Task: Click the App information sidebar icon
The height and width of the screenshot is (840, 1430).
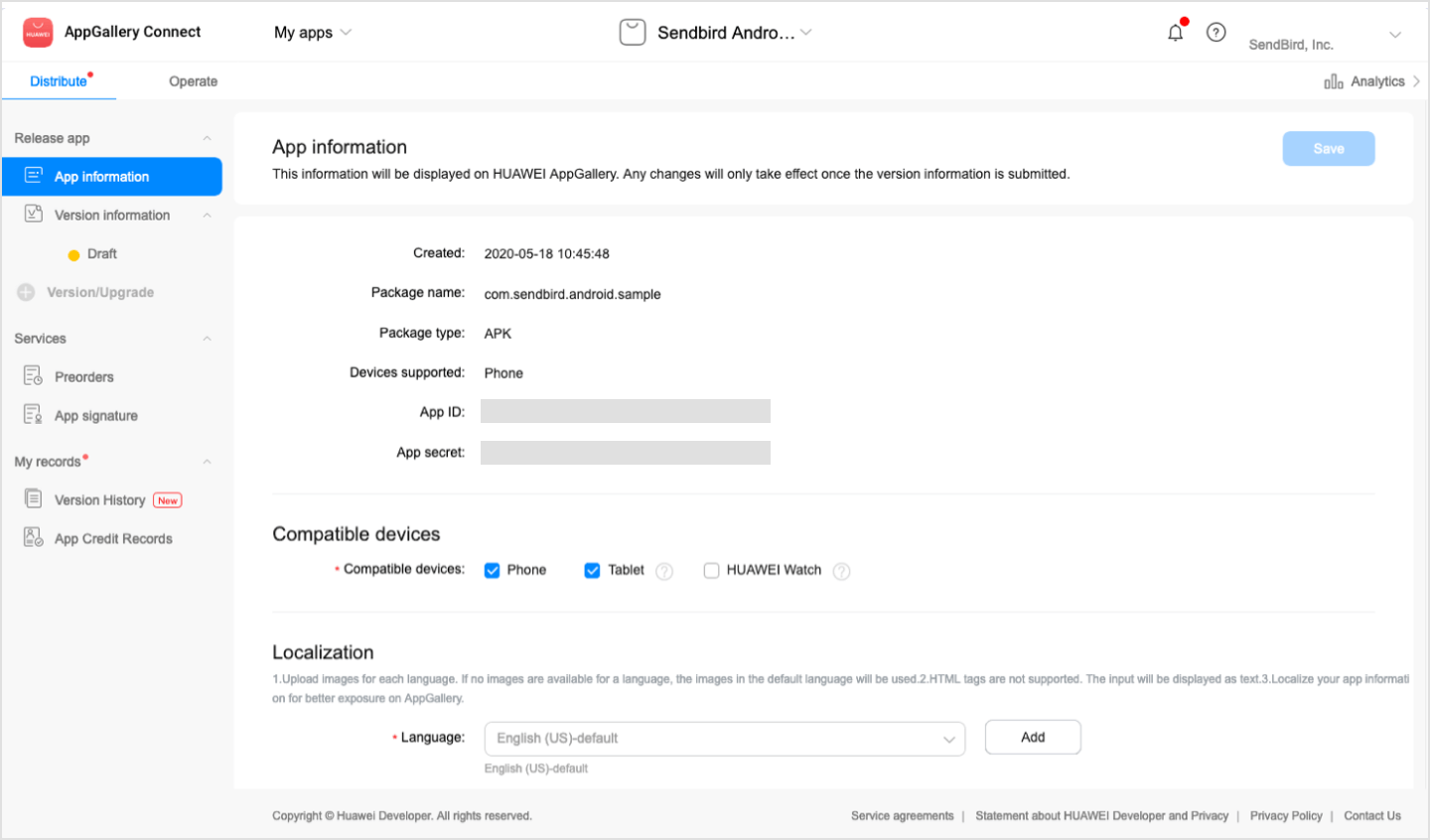Action: [x=34, y=176]
